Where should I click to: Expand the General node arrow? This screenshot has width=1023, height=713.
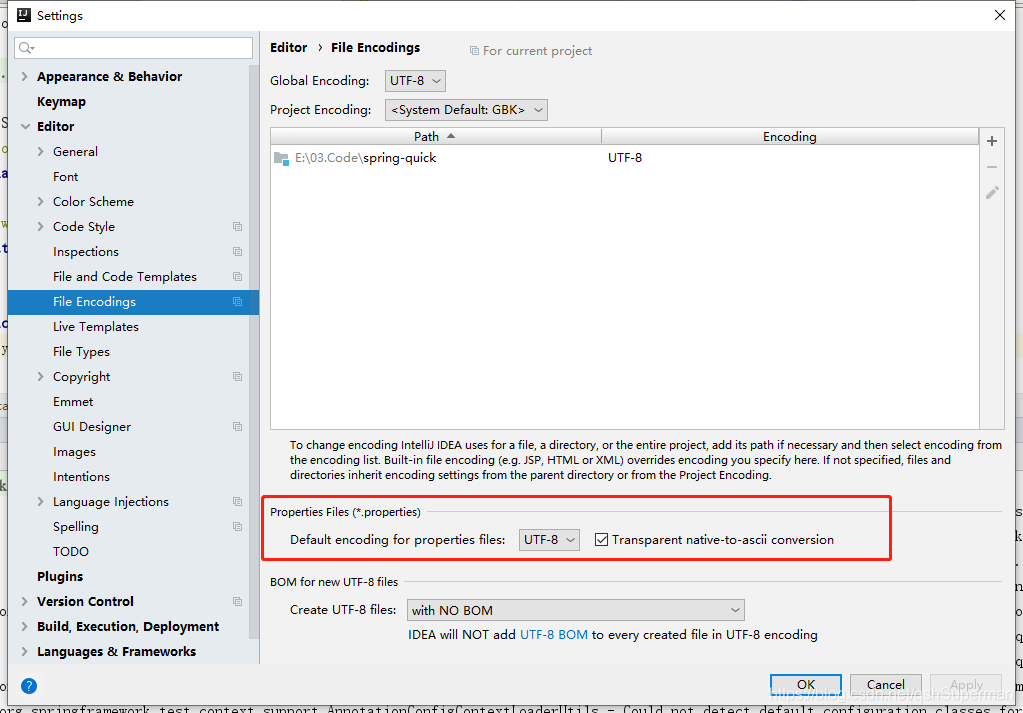40,151
